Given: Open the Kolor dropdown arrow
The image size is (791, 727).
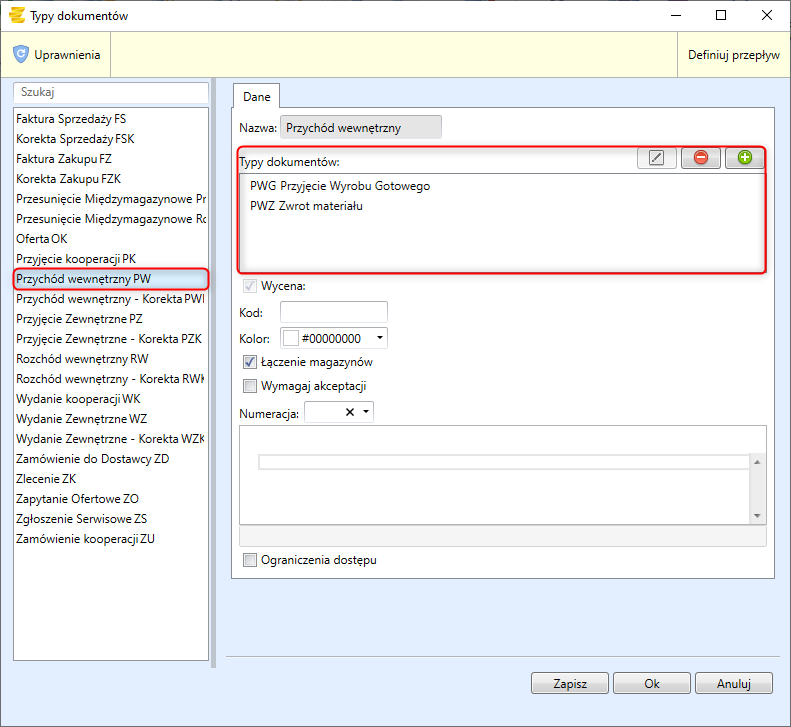Looking at the screenshot, I should pos(379,339).
